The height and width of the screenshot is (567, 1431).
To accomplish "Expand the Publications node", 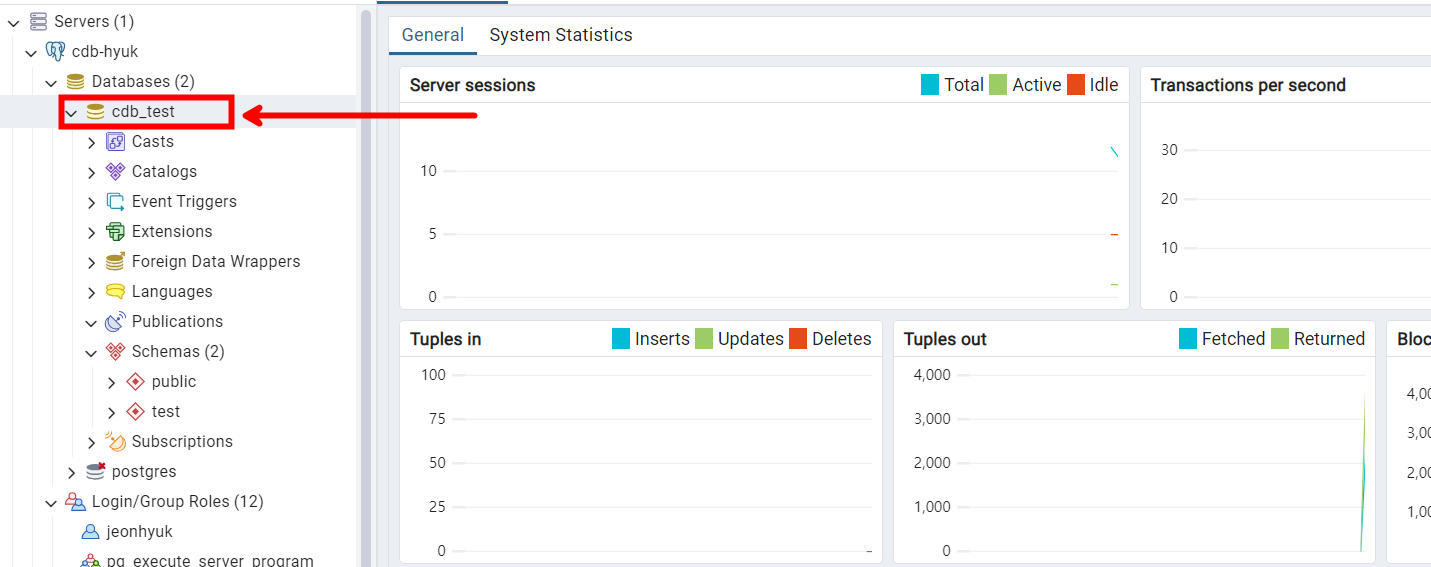I will pos(91,322).
